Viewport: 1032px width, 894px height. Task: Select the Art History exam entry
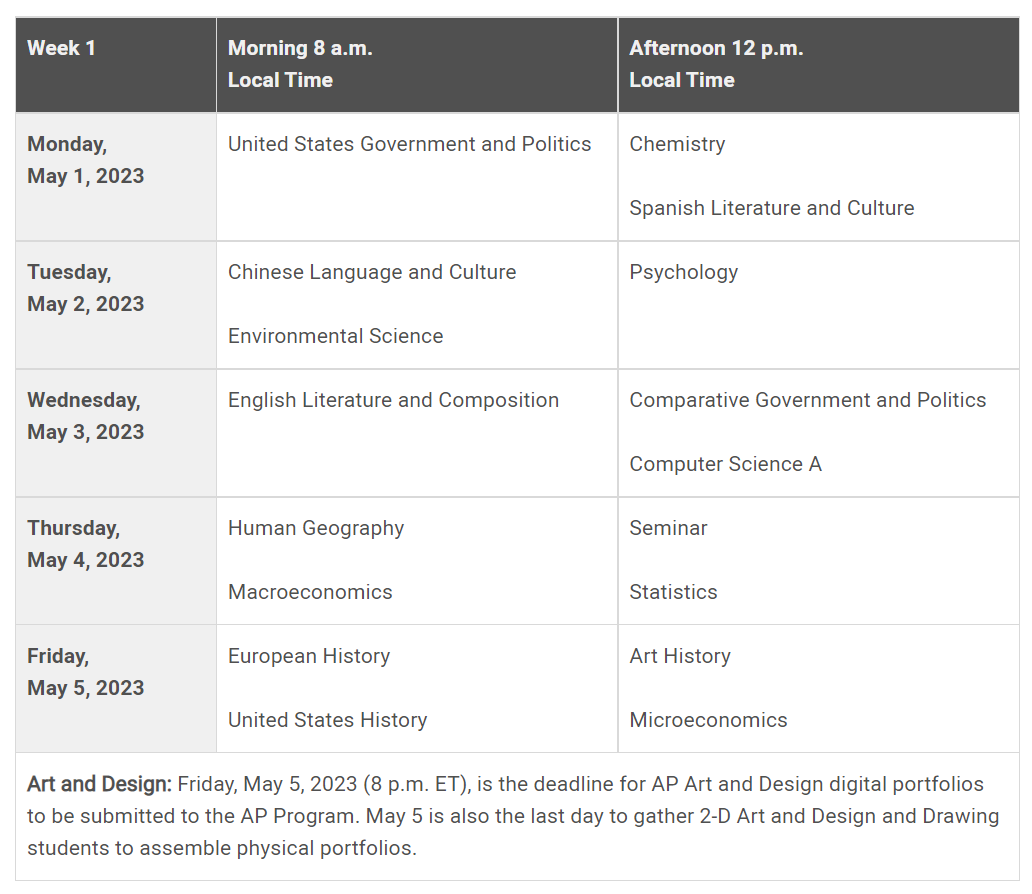(x=680, y=656)
